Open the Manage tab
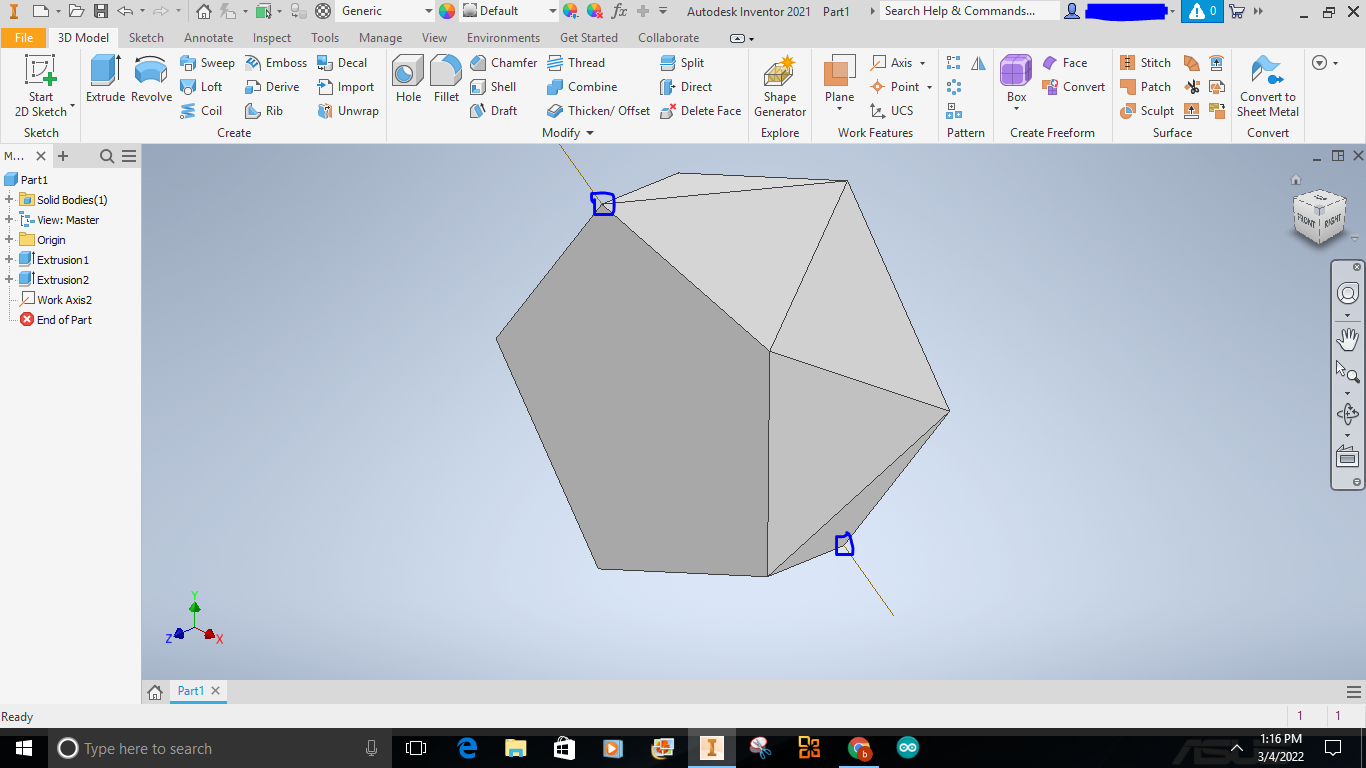 380,38
